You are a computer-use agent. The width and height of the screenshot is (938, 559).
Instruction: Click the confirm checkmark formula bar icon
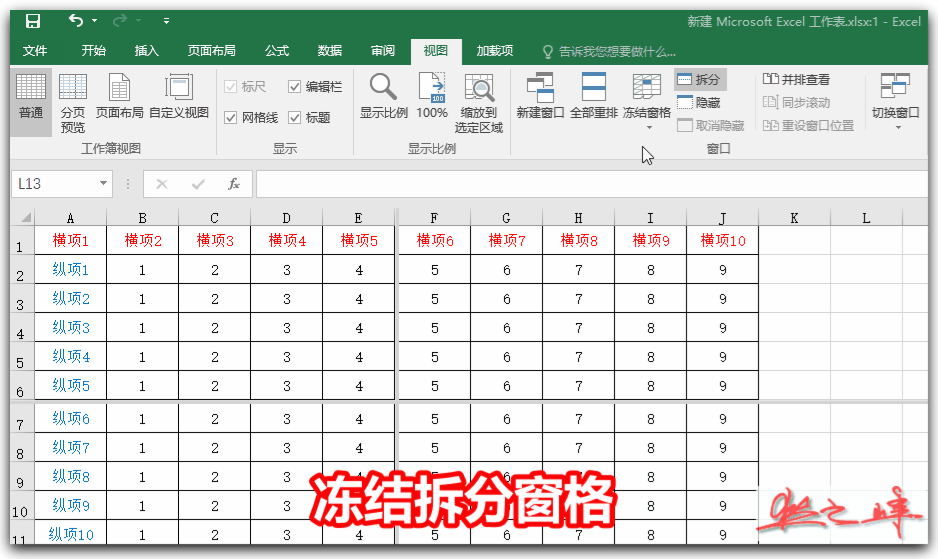pos(198,184)
